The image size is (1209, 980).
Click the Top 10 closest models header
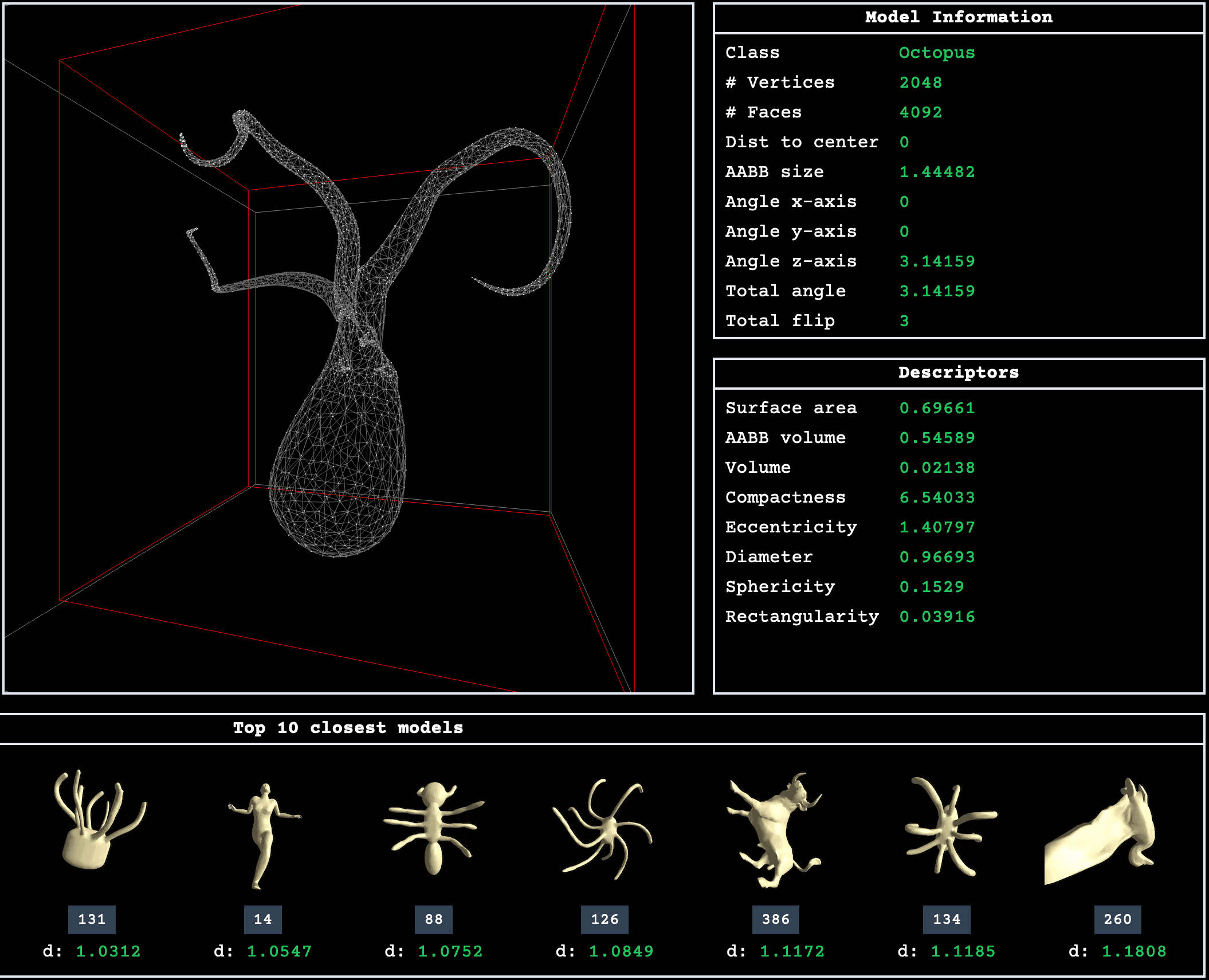click(348, 728)
